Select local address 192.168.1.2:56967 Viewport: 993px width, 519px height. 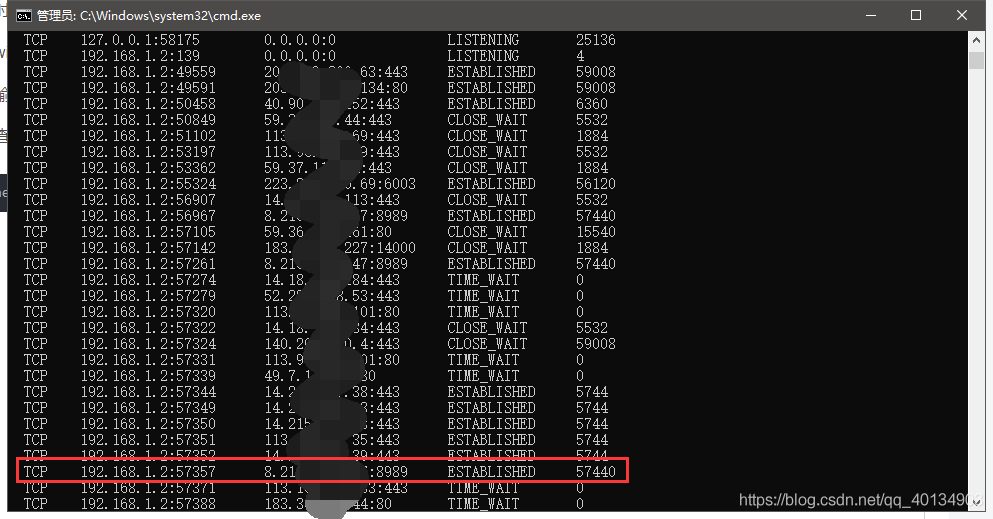[x=148, y=216]
